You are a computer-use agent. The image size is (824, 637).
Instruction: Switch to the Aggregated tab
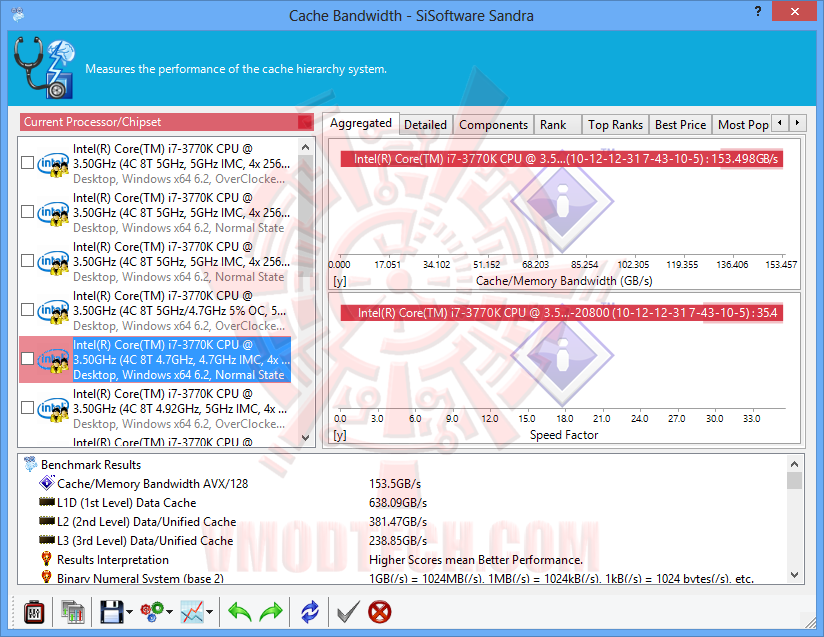pos(360,124)
